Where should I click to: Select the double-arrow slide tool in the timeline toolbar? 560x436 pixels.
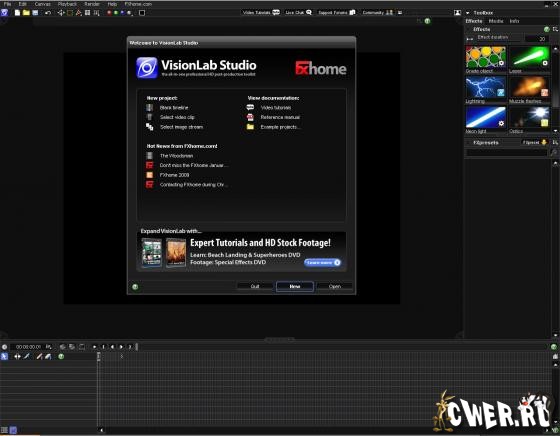pos(17,356)
